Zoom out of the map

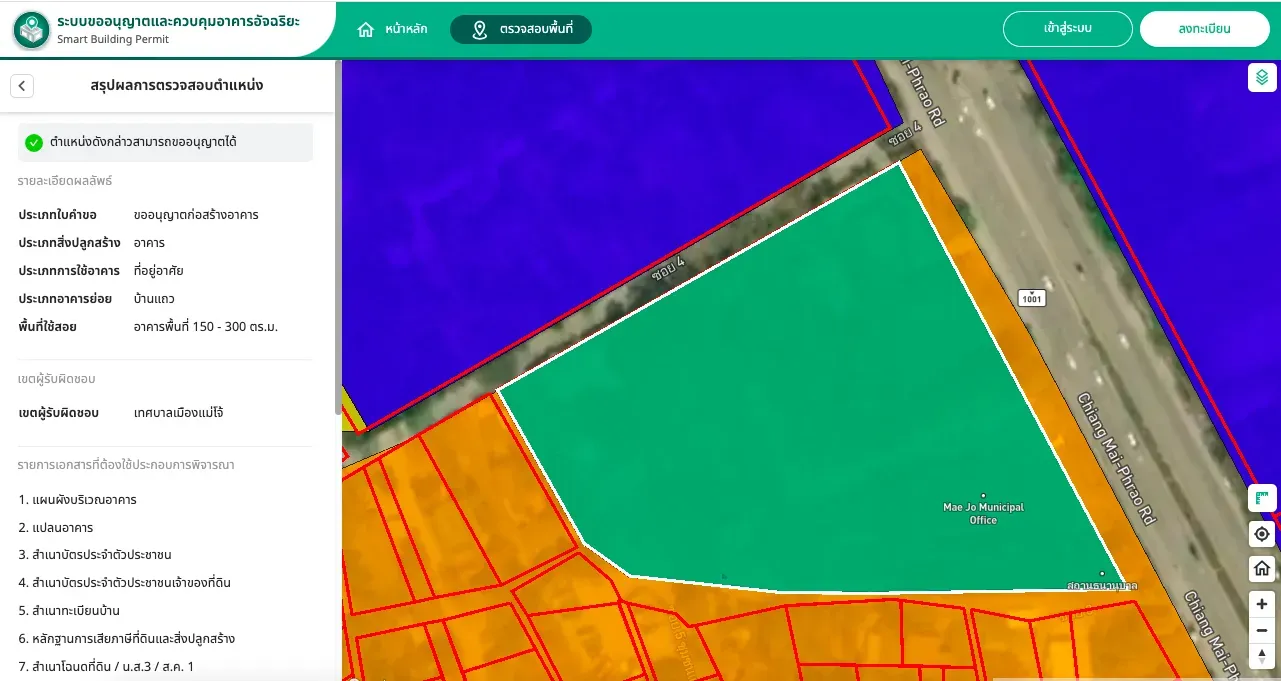pyautogui.click(x=1262, y=630)
